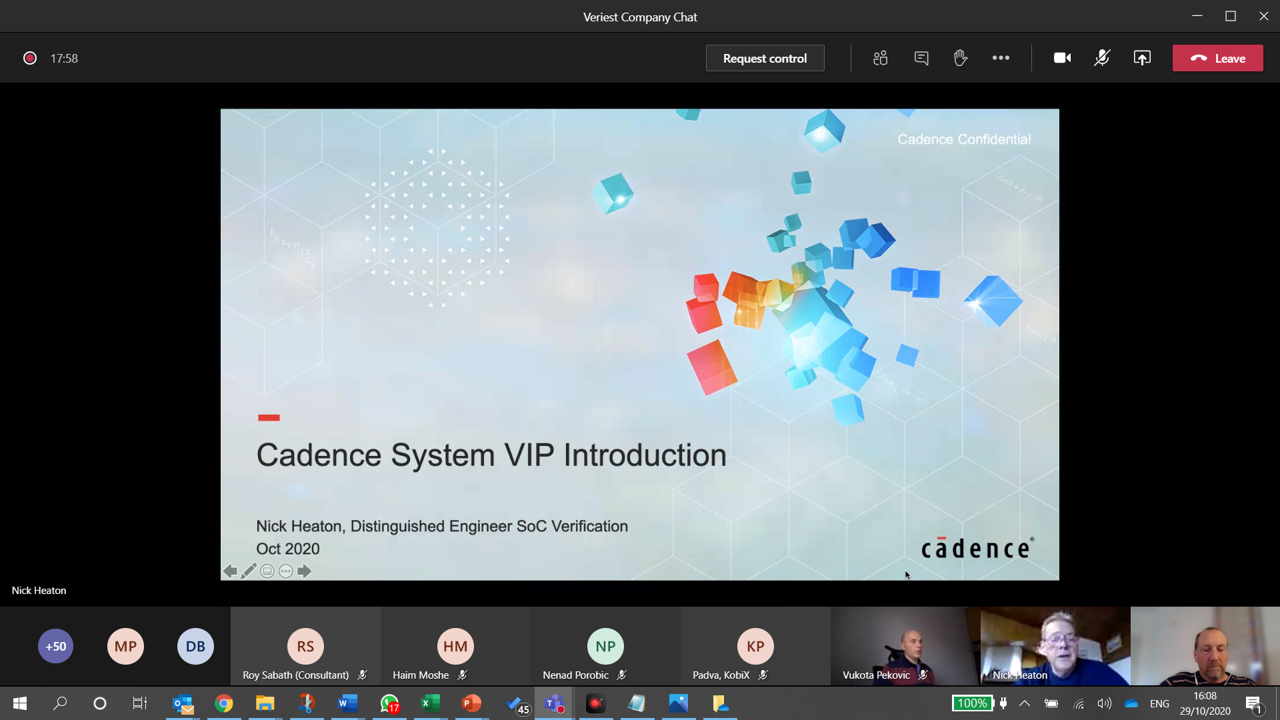The image size is (1280, 720).
Task: Click the Request control button
Action: point(765,58)
